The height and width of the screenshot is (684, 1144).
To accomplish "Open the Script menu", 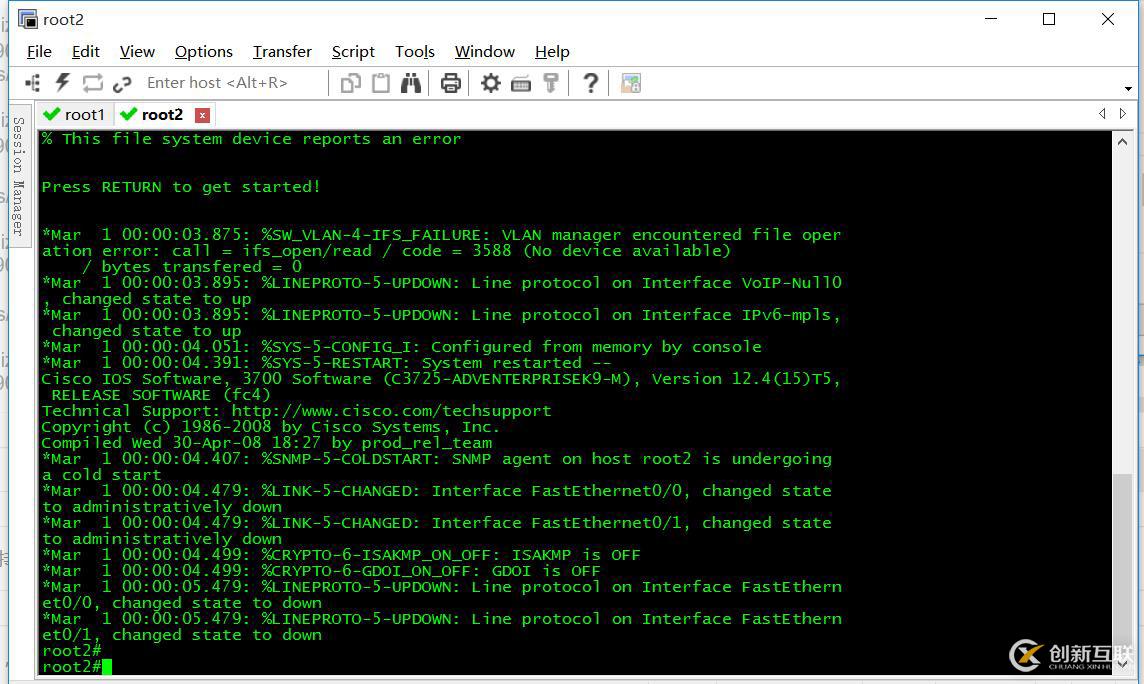I will pos(353,52).
